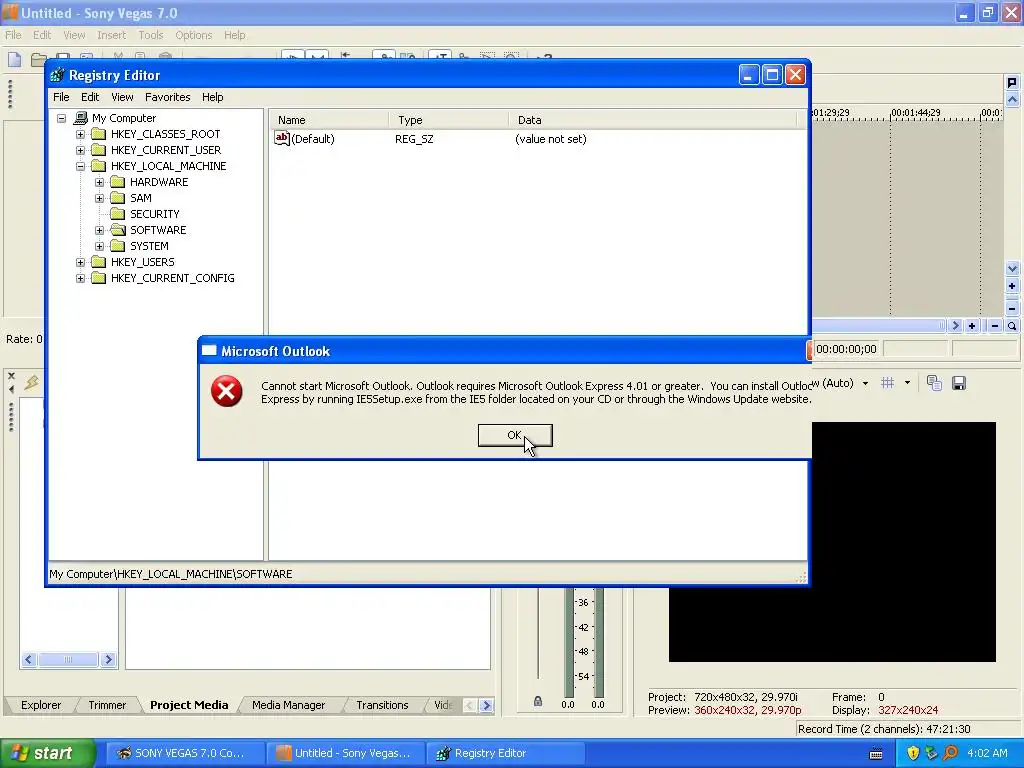Click the Project Media scrollbar left arrow

(x=29, y=660)
